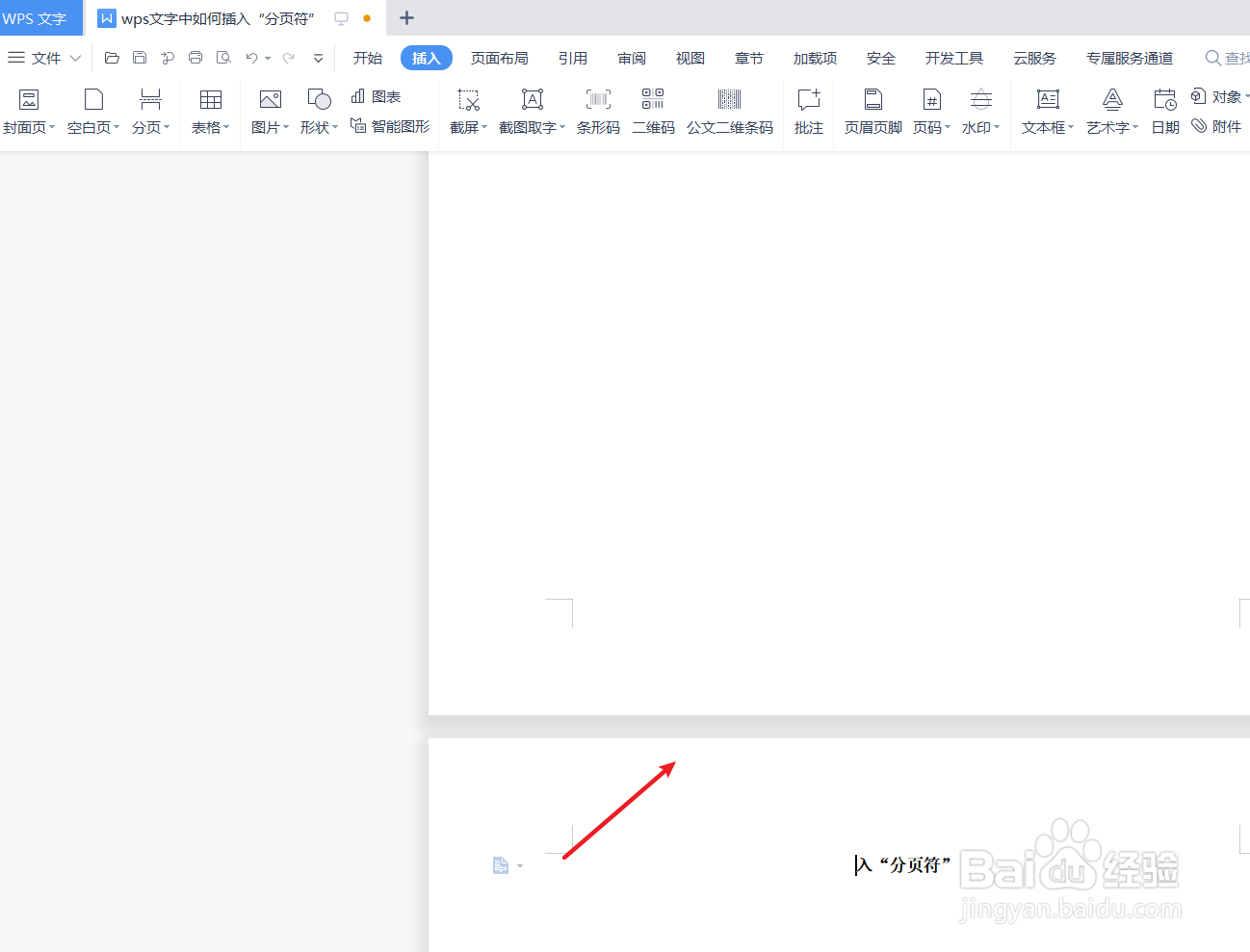Click the plus to open new tab

[406, 18]
